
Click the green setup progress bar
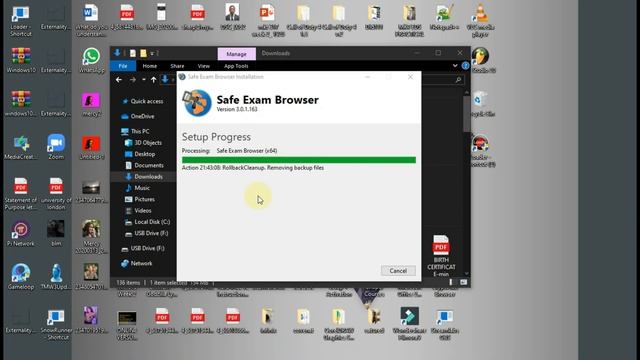pos(299,160)
